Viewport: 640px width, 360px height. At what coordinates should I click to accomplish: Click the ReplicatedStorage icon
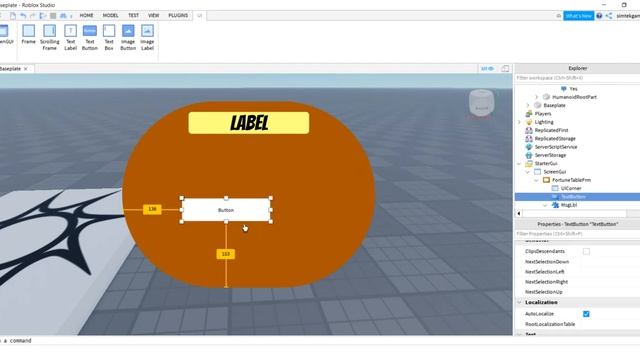(x=529, y=139)
